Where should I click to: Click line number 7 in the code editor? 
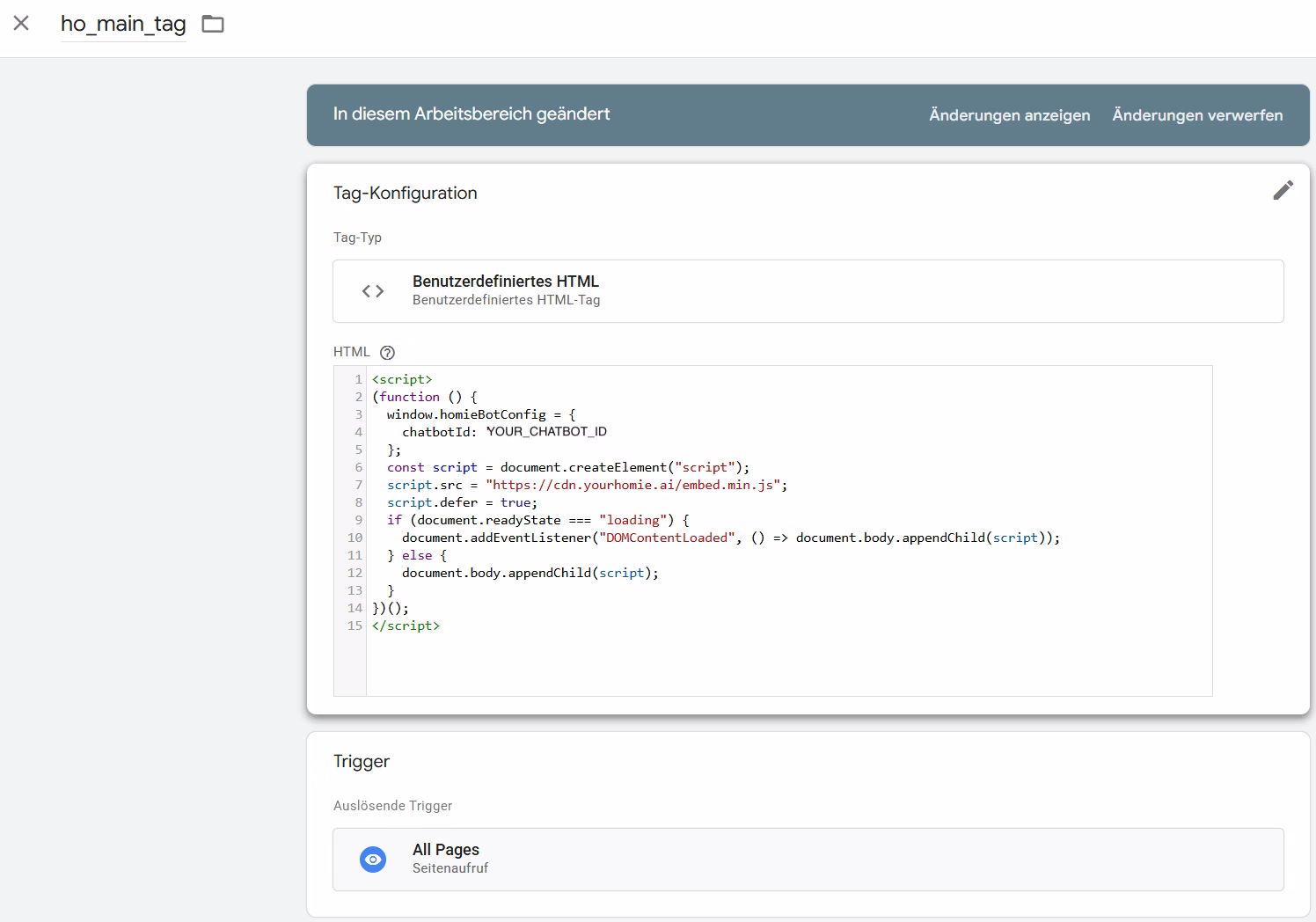click(x=358, y=485)
